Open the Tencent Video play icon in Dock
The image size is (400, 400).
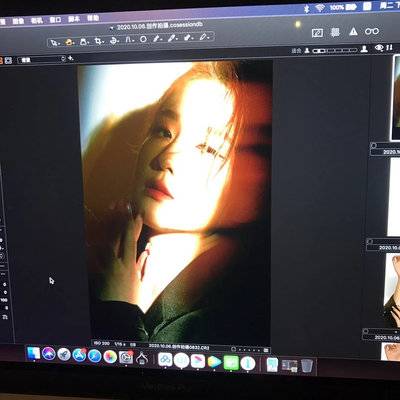(215, 361)
